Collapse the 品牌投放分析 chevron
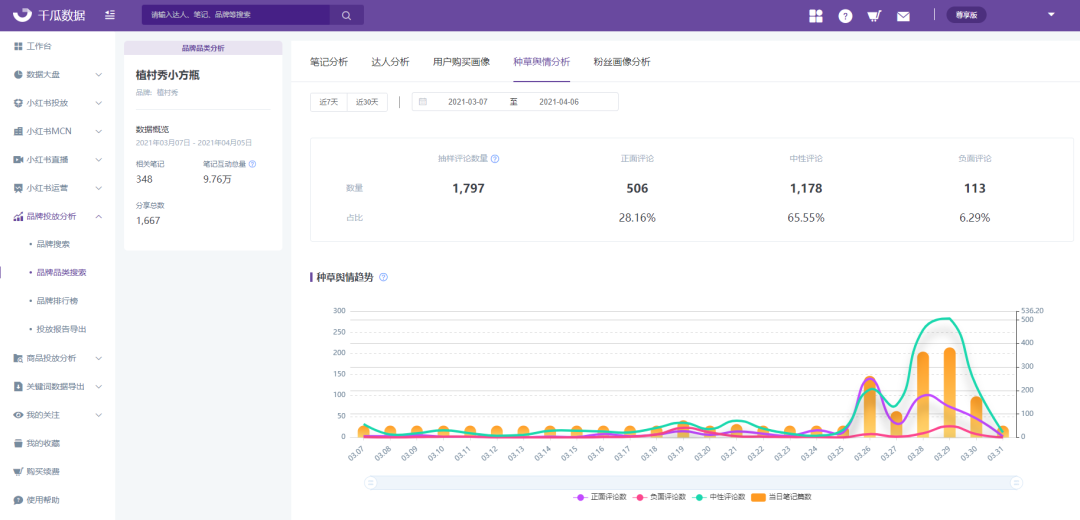Image resolution: width=1080 pixels, height=520 pixels. pos(98,216)
